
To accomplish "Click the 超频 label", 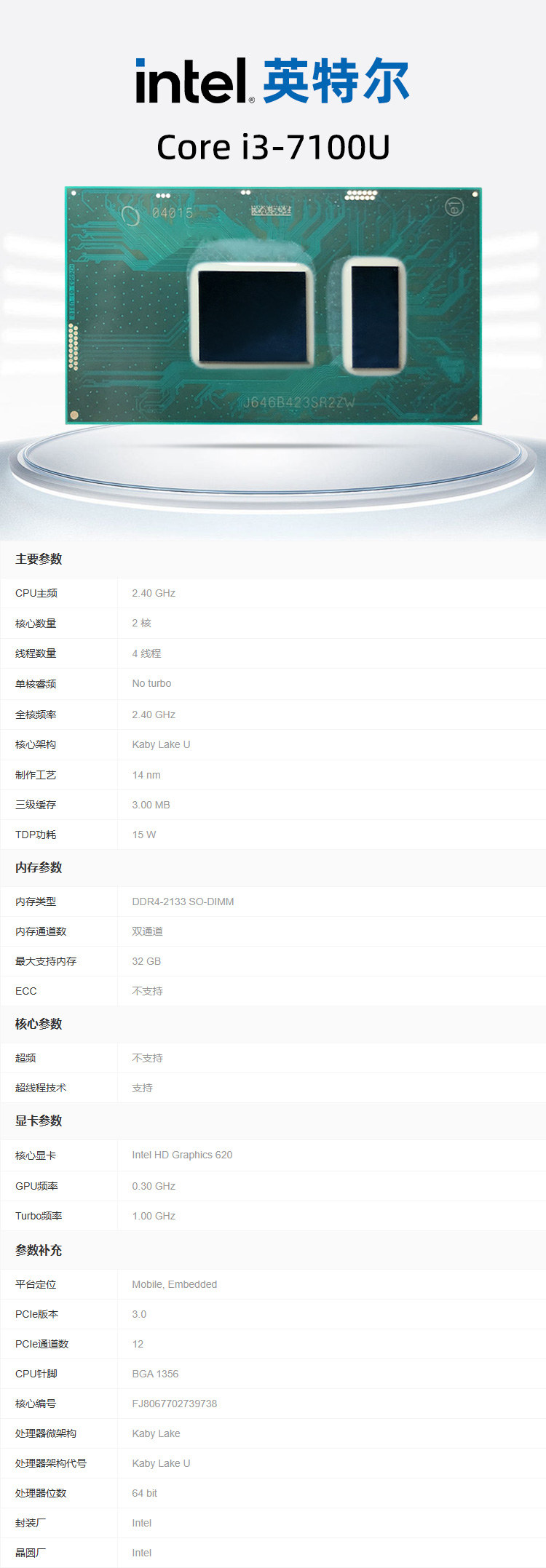I will (25, 1058).
